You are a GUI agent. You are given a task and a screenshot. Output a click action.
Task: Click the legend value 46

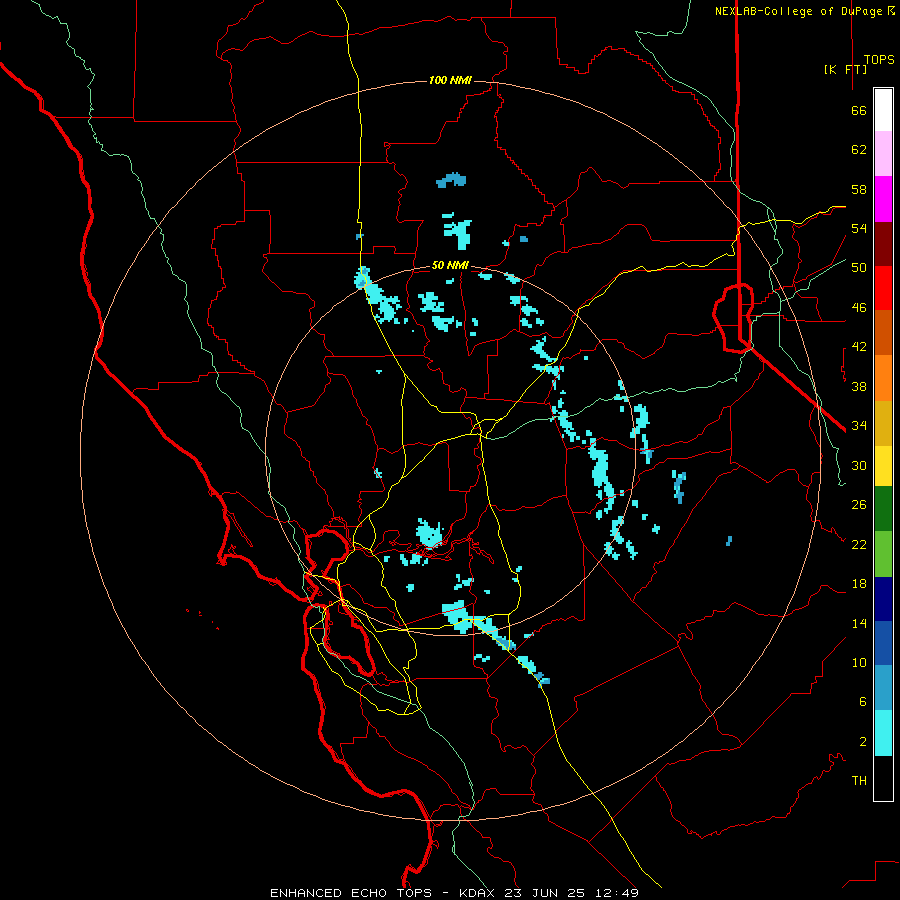click(x=859, y=308)
